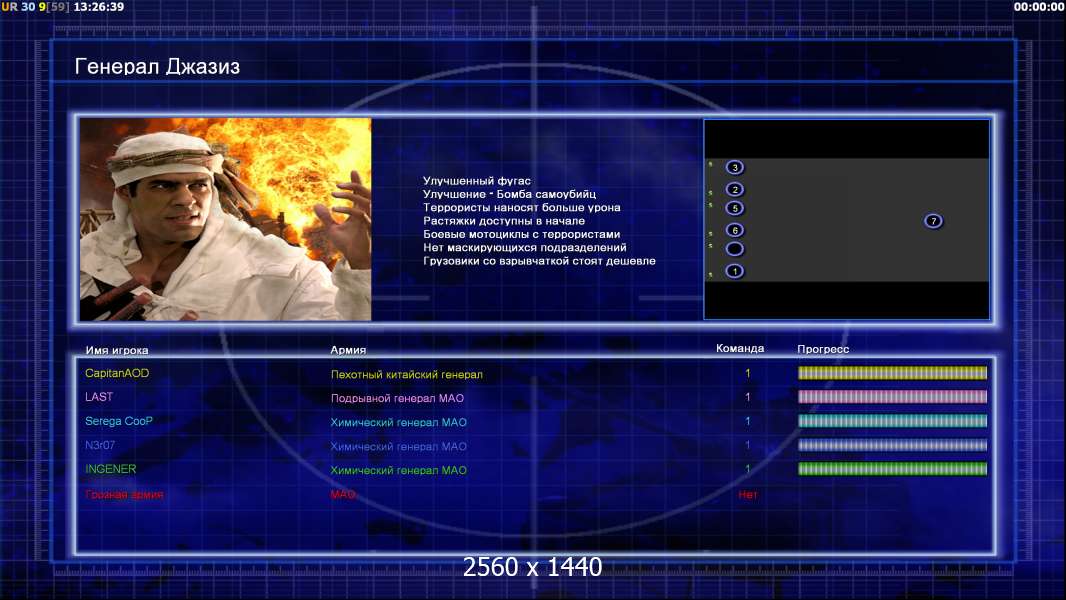The image size is (1066, 600).
Task: Click team number 1 in LAST row
Action: 748,397
